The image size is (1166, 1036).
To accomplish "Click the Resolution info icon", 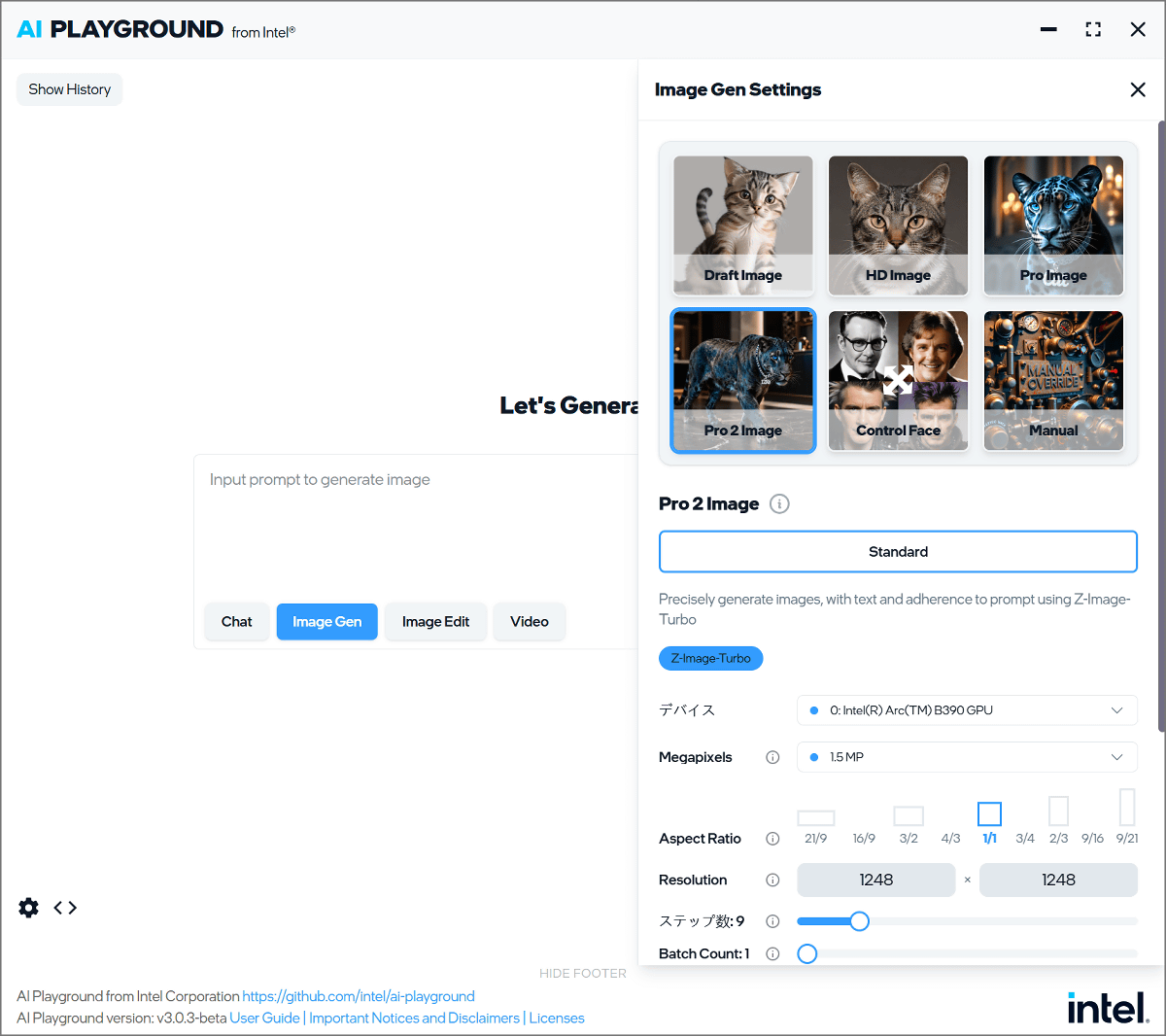I will [x=772, y=880].
